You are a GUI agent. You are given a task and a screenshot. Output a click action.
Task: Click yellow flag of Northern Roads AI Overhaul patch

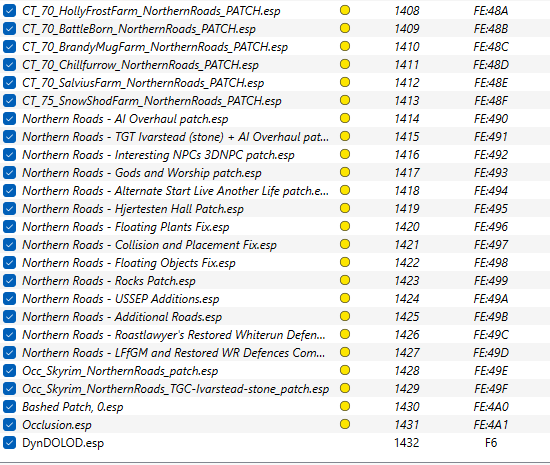click(345, 118)
